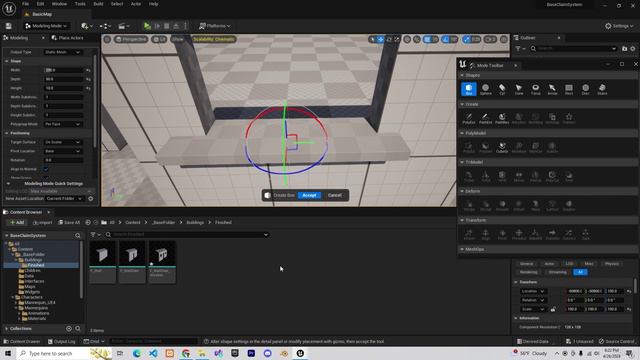This screenshot has height=360, width=640.
Task: Click the Import button
Action: click(42, 222)
